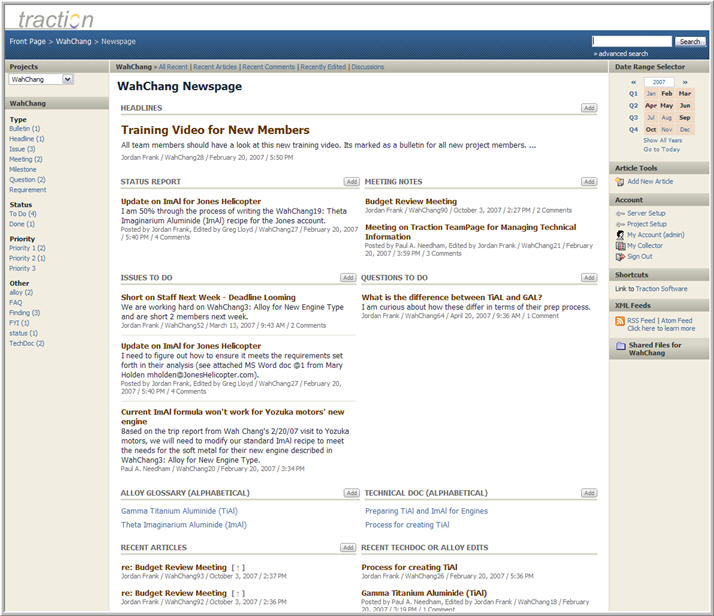
Task: Click the orange RSS feed icon
Action: pyautogui.click(x=620, y=321)
